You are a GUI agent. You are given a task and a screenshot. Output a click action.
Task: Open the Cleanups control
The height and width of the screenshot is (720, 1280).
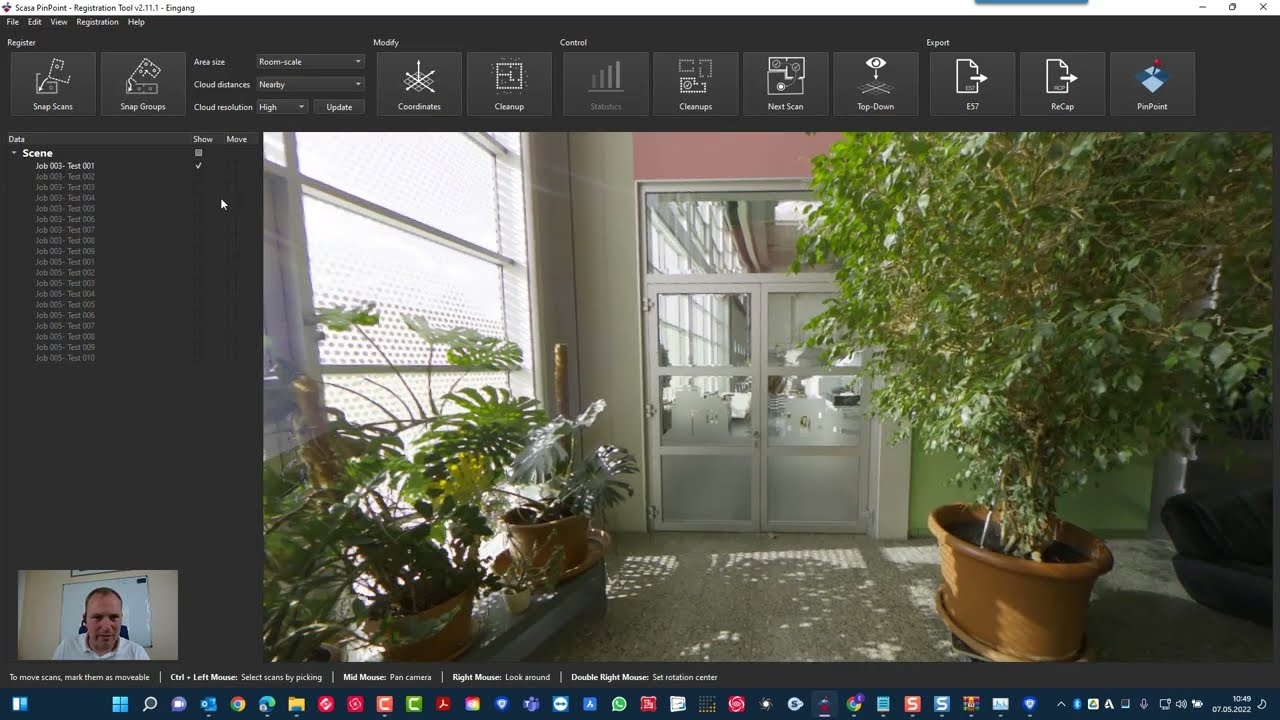696,83
